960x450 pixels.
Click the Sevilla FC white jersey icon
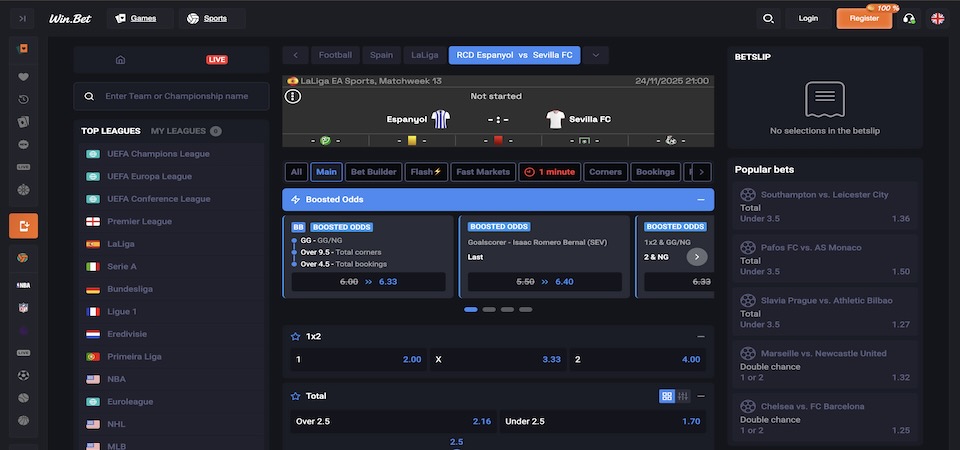[555, 119]
